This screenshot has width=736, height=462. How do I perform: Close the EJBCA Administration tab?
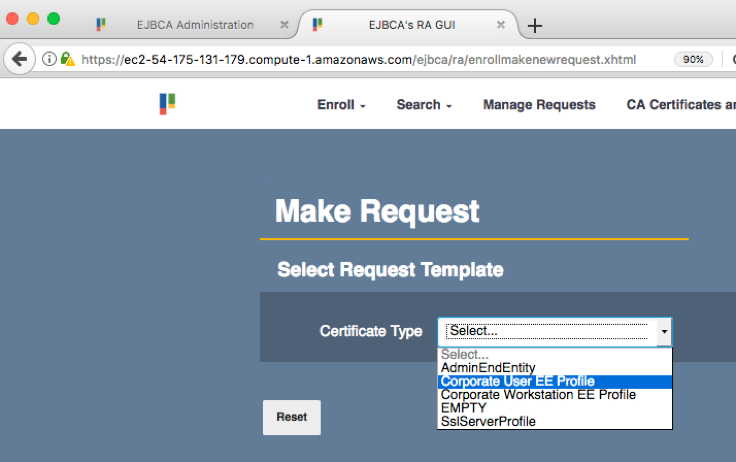coord(285,25)
